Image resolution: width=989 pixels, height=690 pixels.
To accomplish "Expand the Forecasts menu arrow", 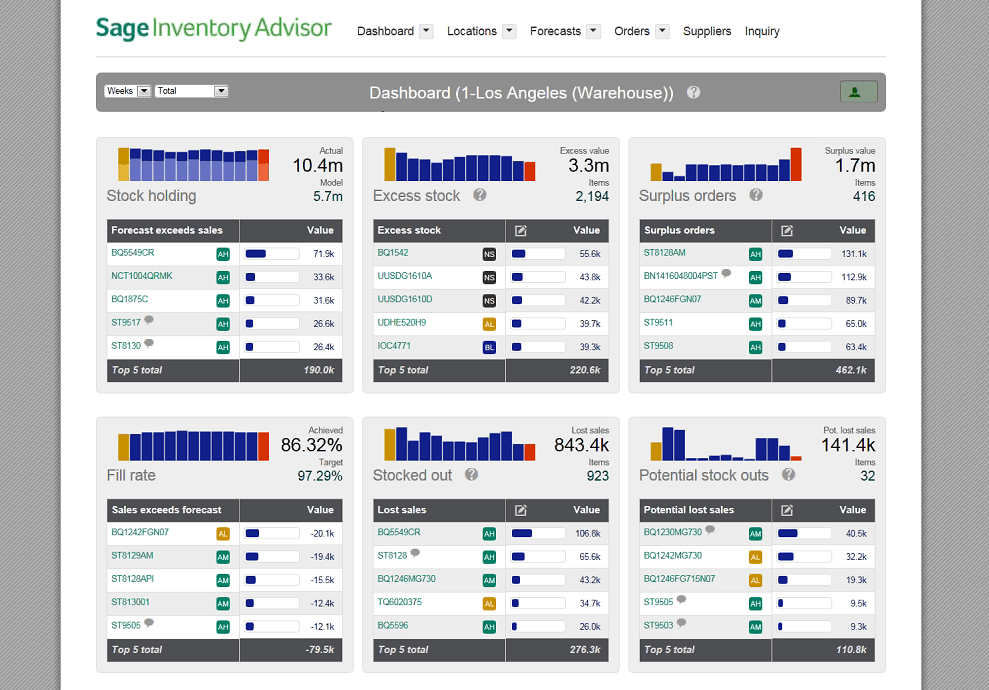I will click(594, 31).
